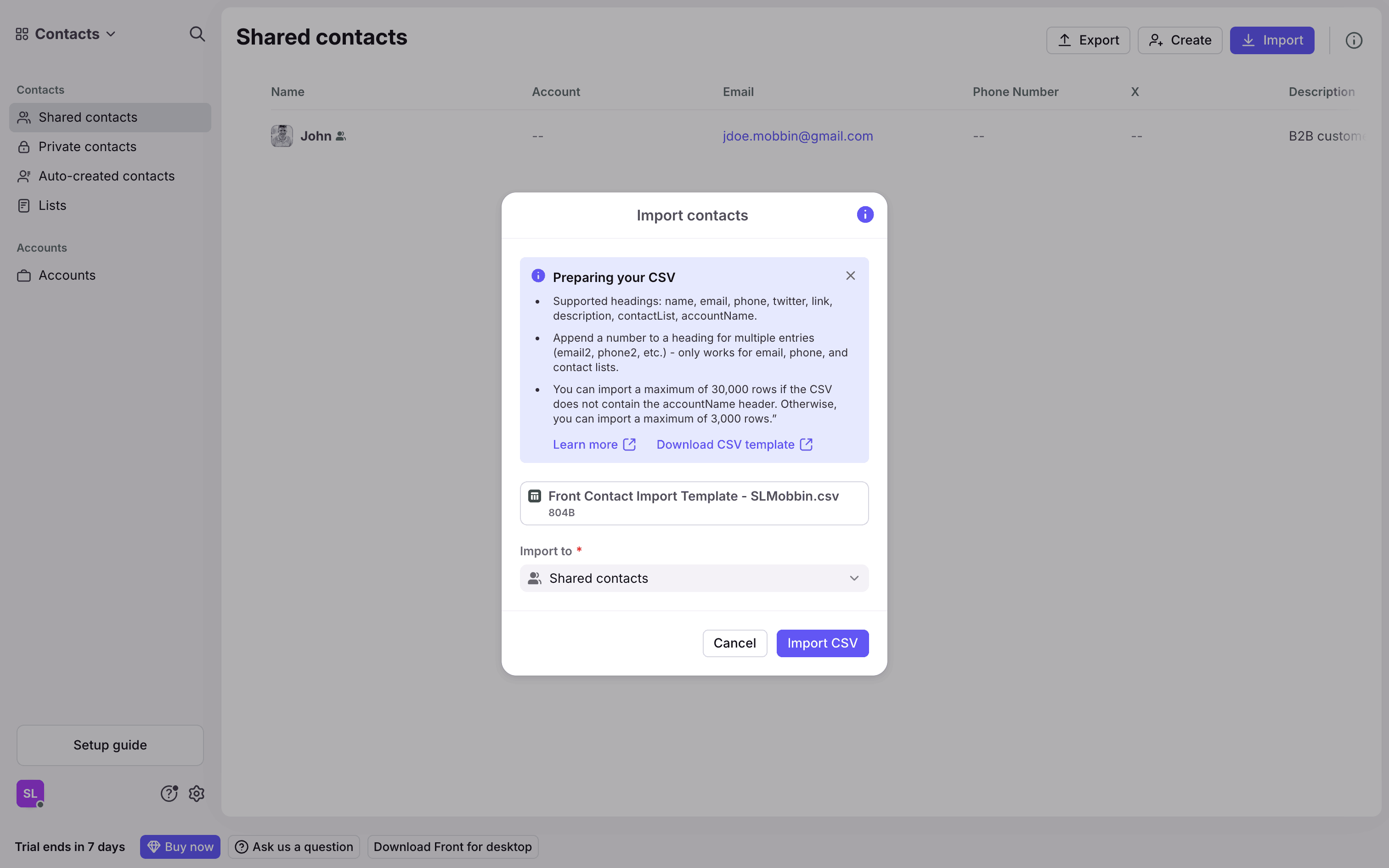Click the SL user avatar
This screenshot has height=868, width=1389.
(30, 794)
